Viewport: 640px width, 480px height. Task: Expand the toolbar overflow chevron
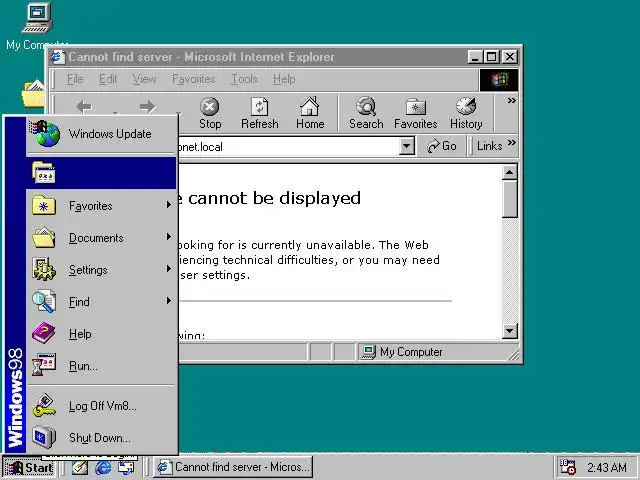coord(511,100)
